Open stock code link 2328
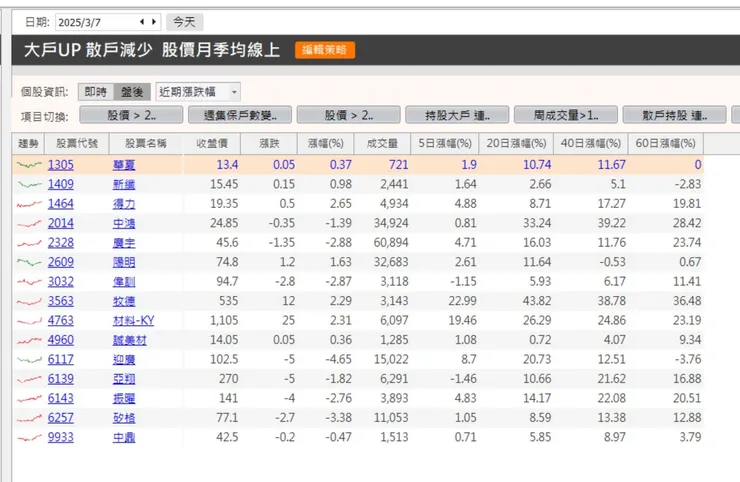The image size is (740, 482). click(x=60, y=243)
